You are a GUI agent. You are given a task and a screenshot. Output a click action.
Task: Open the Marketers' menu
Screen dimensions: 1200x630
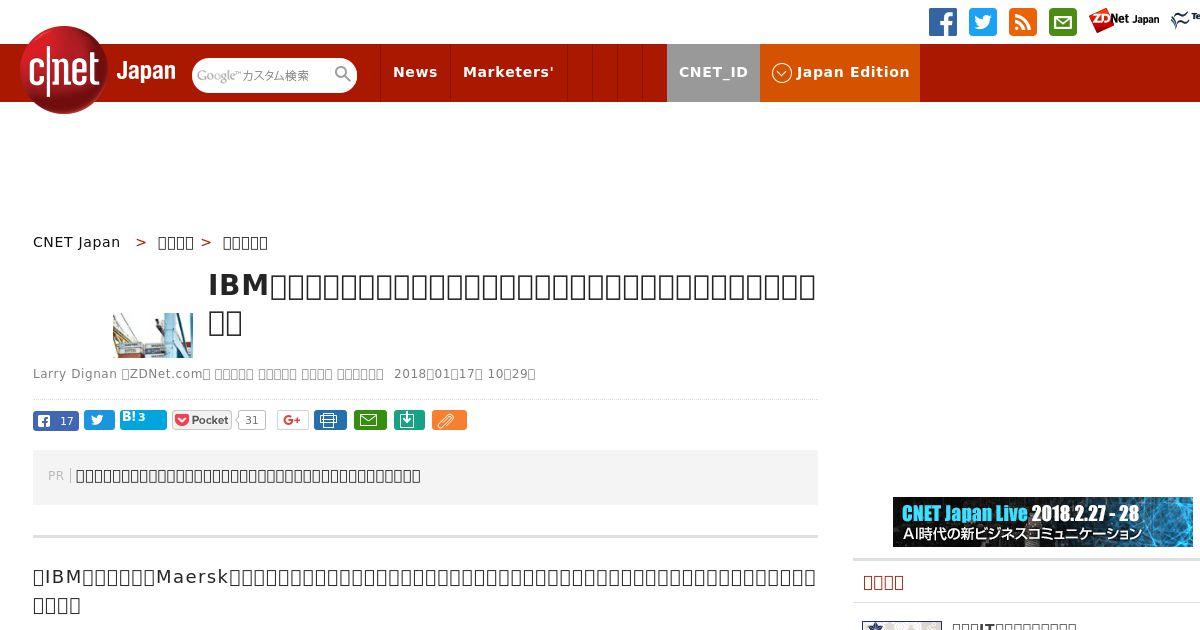point(508,72)
